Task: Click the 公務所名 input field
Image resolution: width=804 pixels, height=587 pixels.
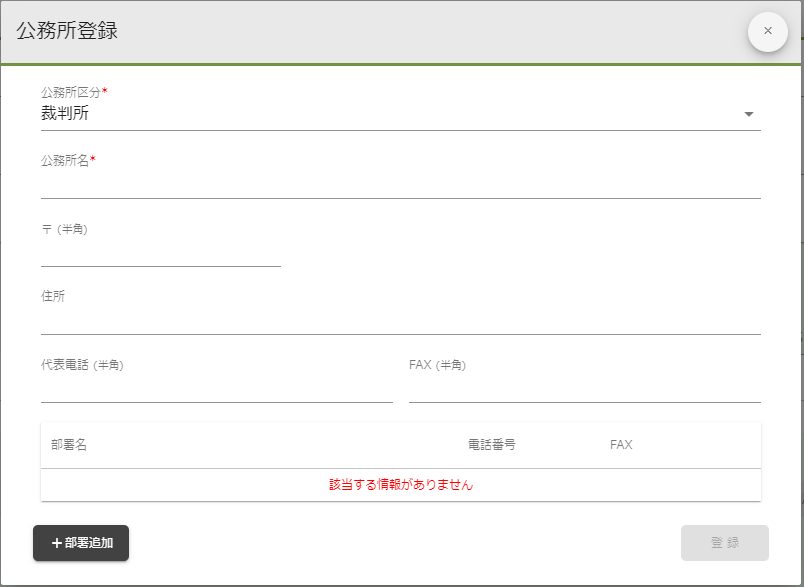Action: pyautogui.click(x=400, y=182)
